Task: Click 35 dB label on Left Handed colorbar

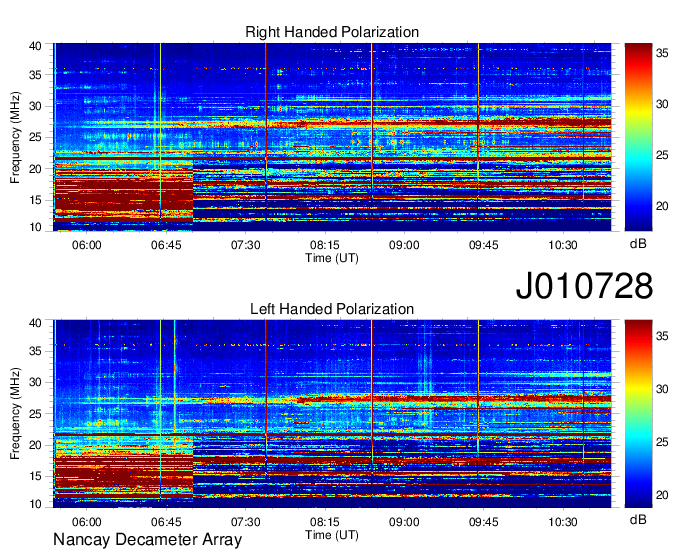Action: 662,336
